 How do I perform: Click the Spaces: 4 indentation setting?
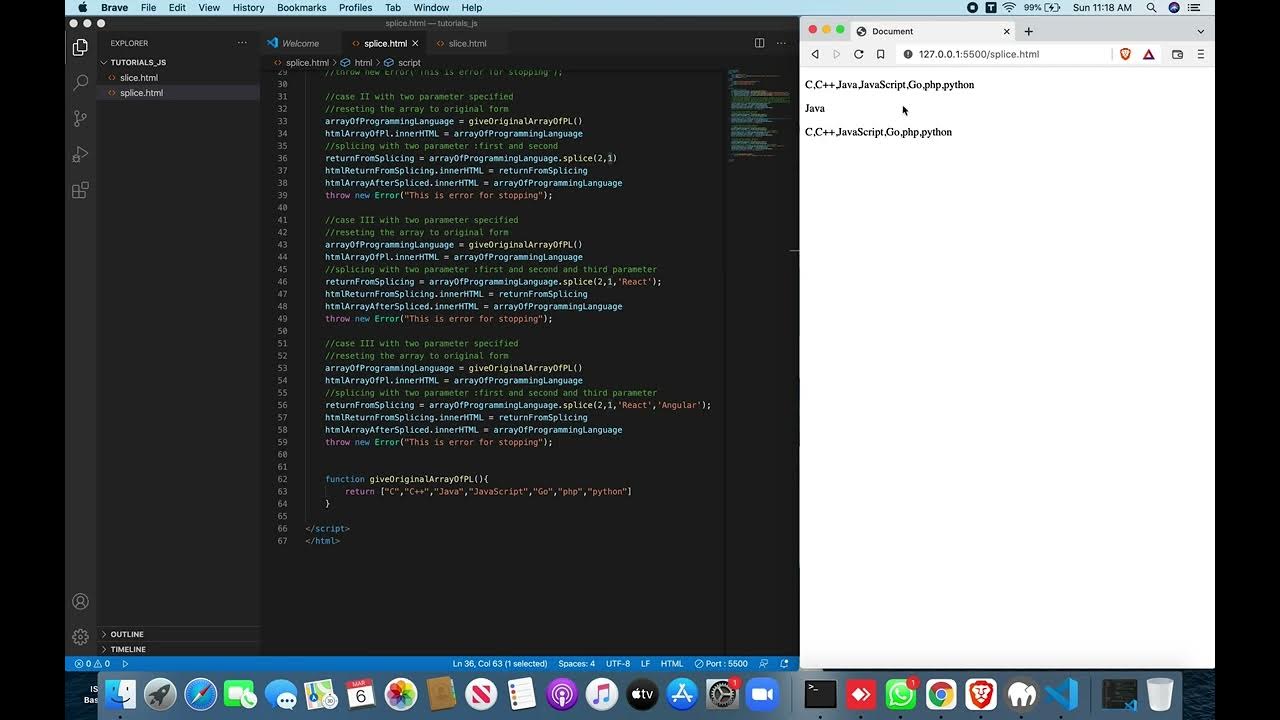coord(576,663)
